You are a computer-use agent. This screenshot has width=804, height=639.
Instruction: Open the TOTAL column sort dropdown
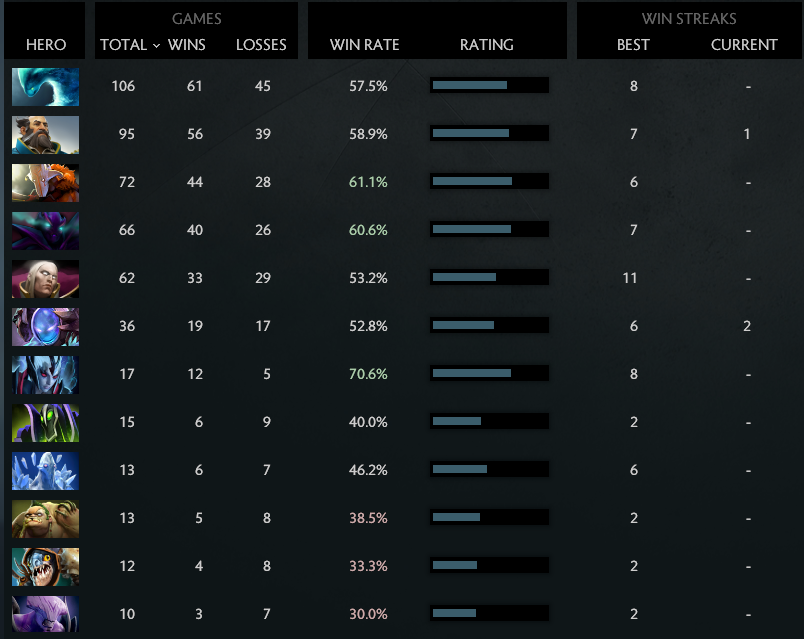(x=125, y=44)
